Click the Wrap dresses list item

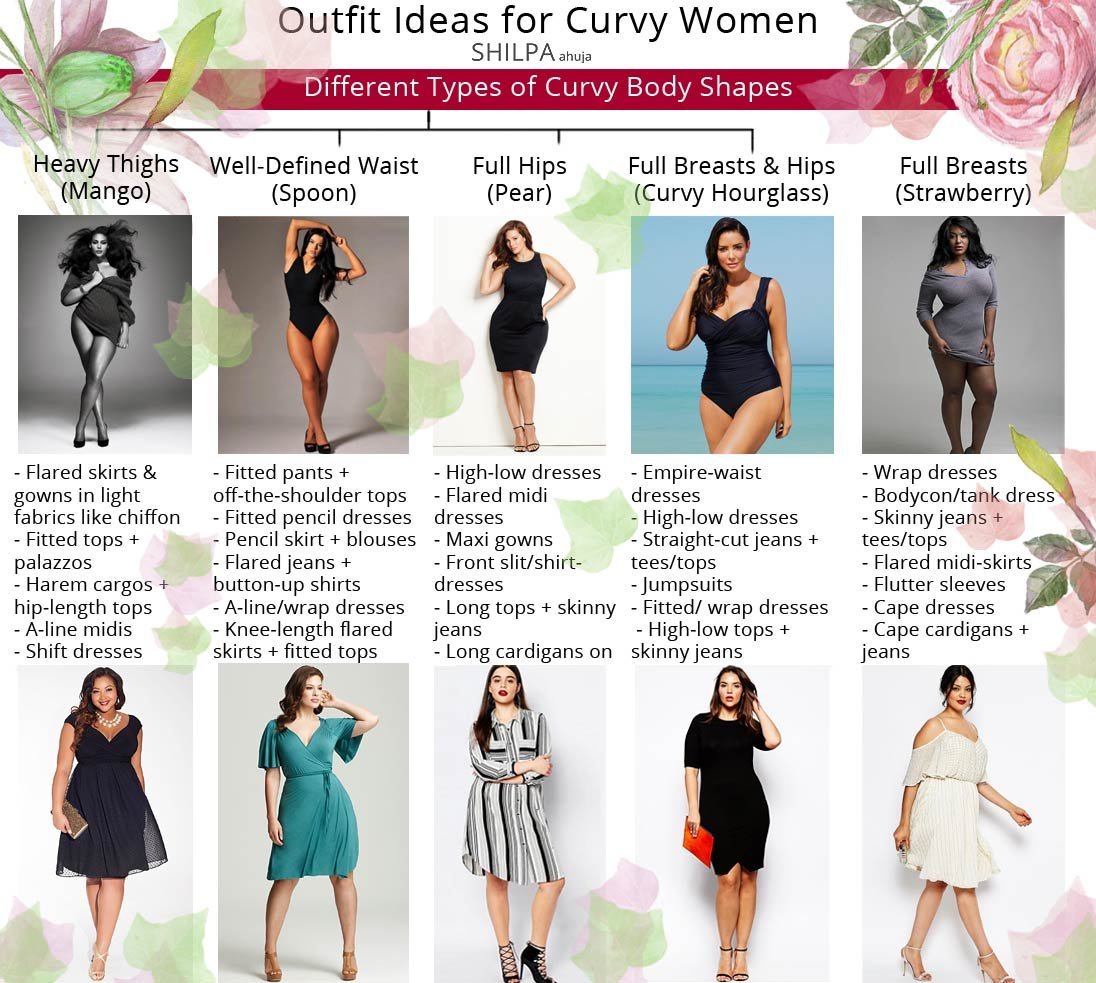929,473
